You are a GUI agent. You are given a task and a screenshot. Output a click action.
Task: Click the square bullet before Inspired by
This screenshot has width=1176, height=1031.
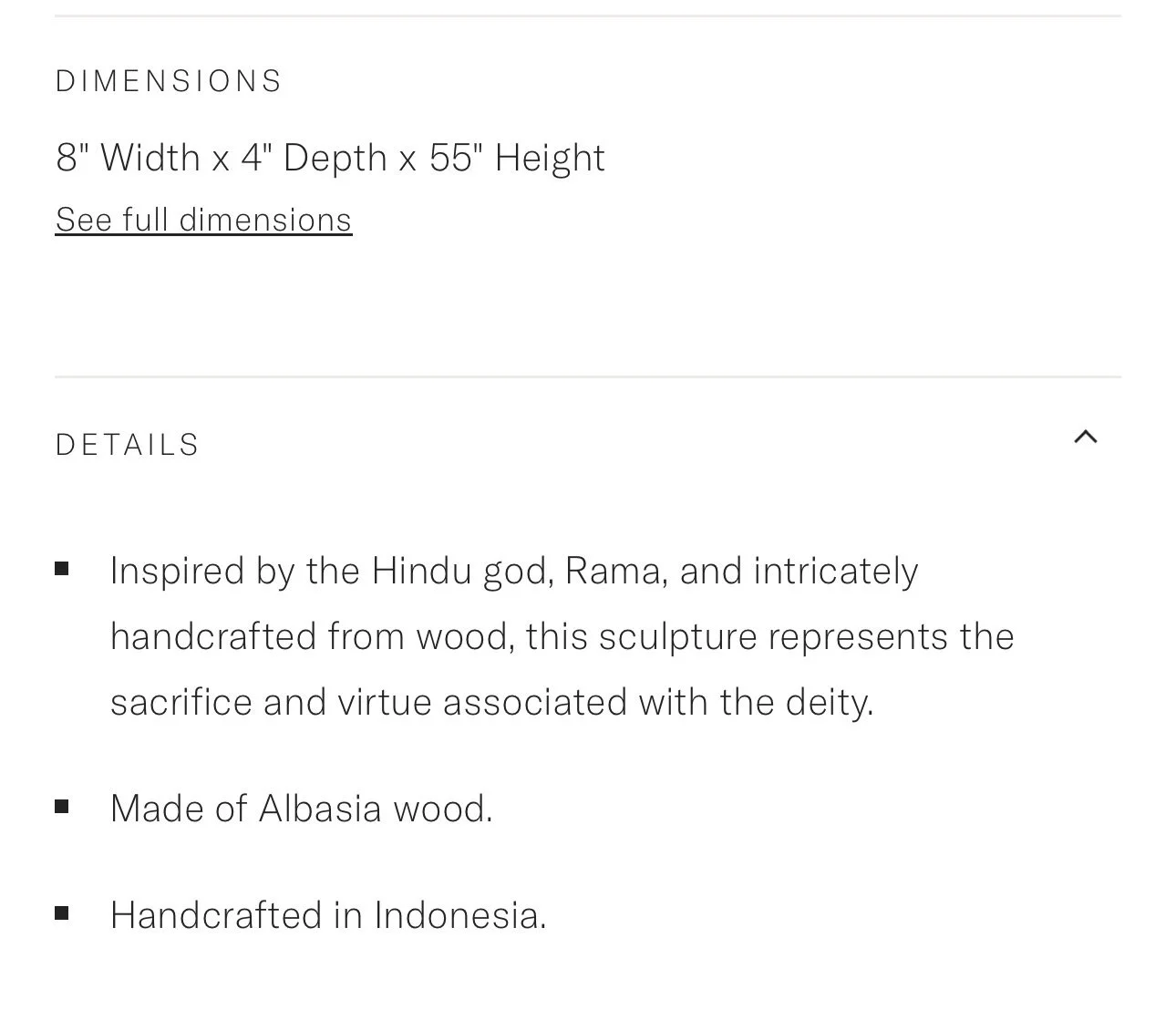click(62, 570)
